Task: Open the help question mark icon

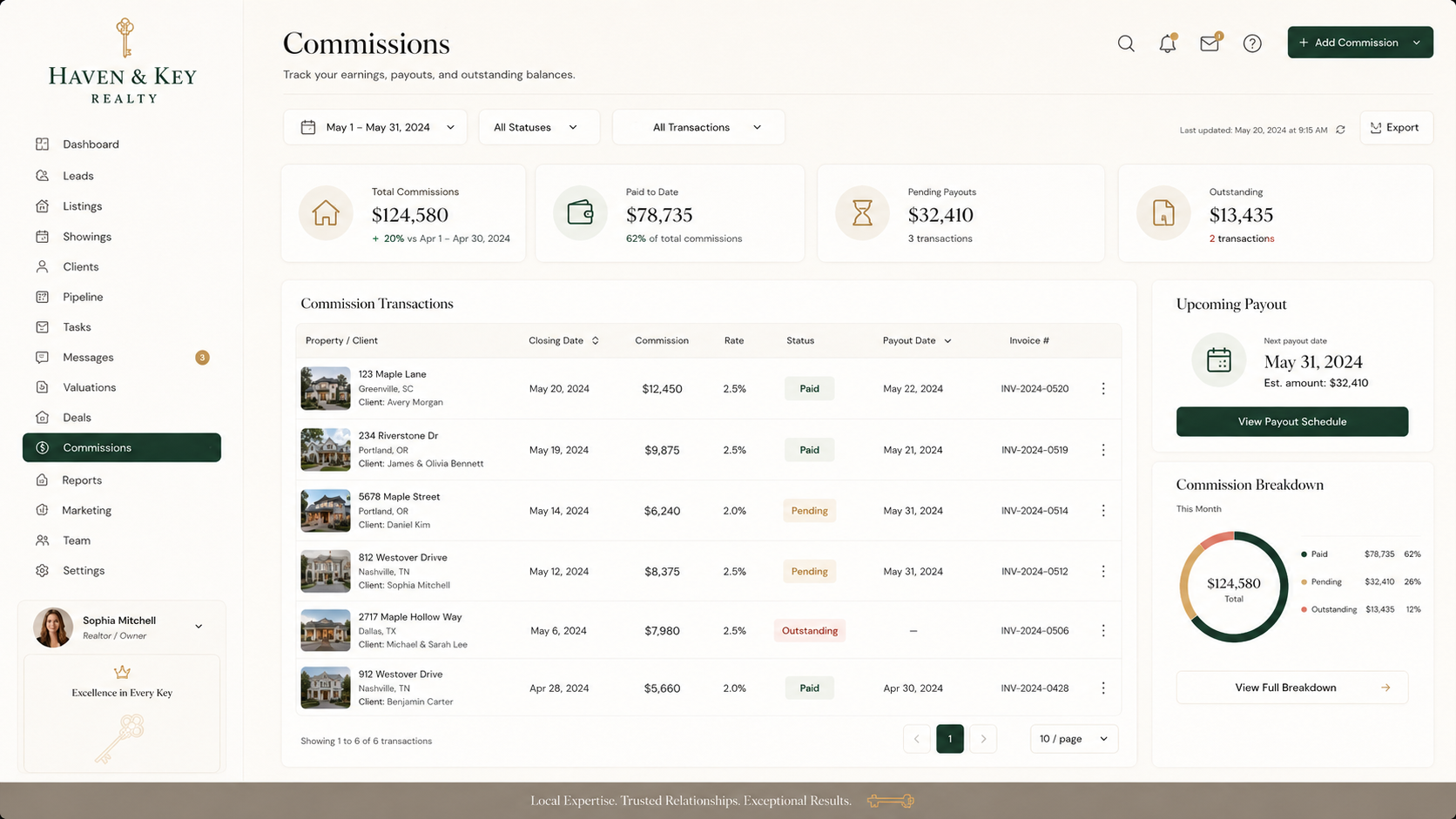Action: [1252, 44]
